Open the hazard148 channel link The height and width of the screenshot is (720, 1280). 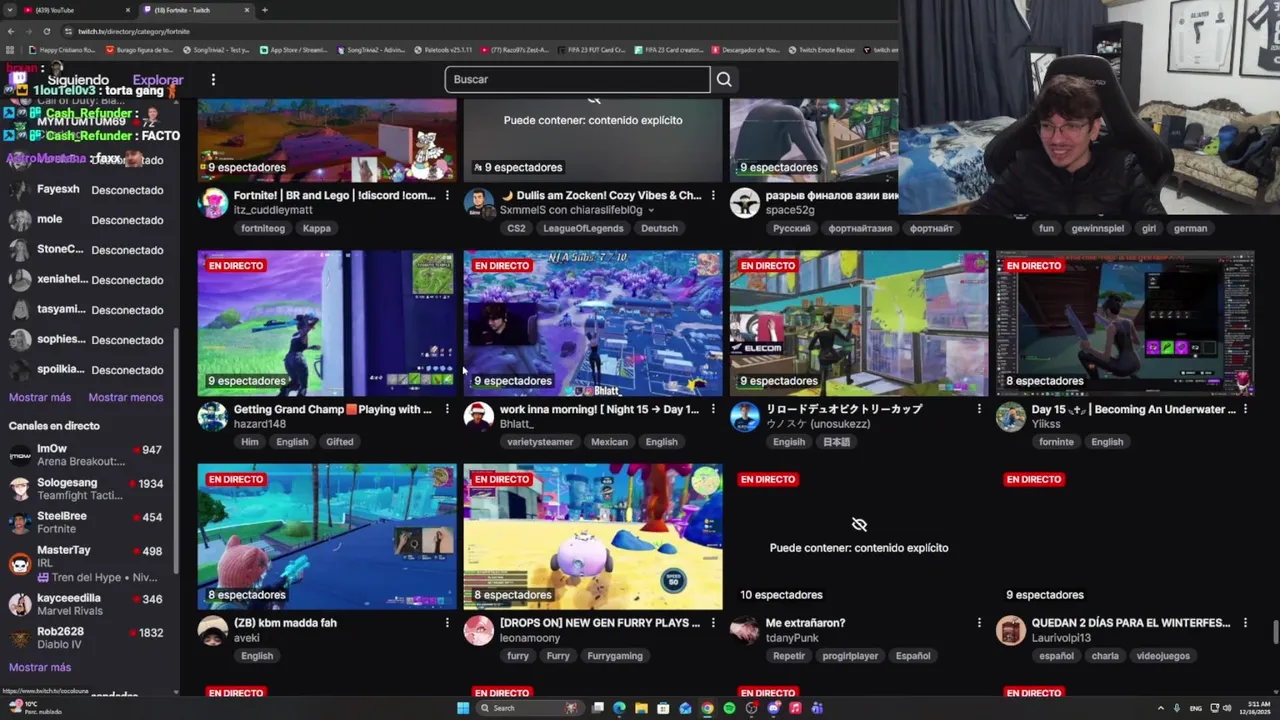(x=260, y=424)
